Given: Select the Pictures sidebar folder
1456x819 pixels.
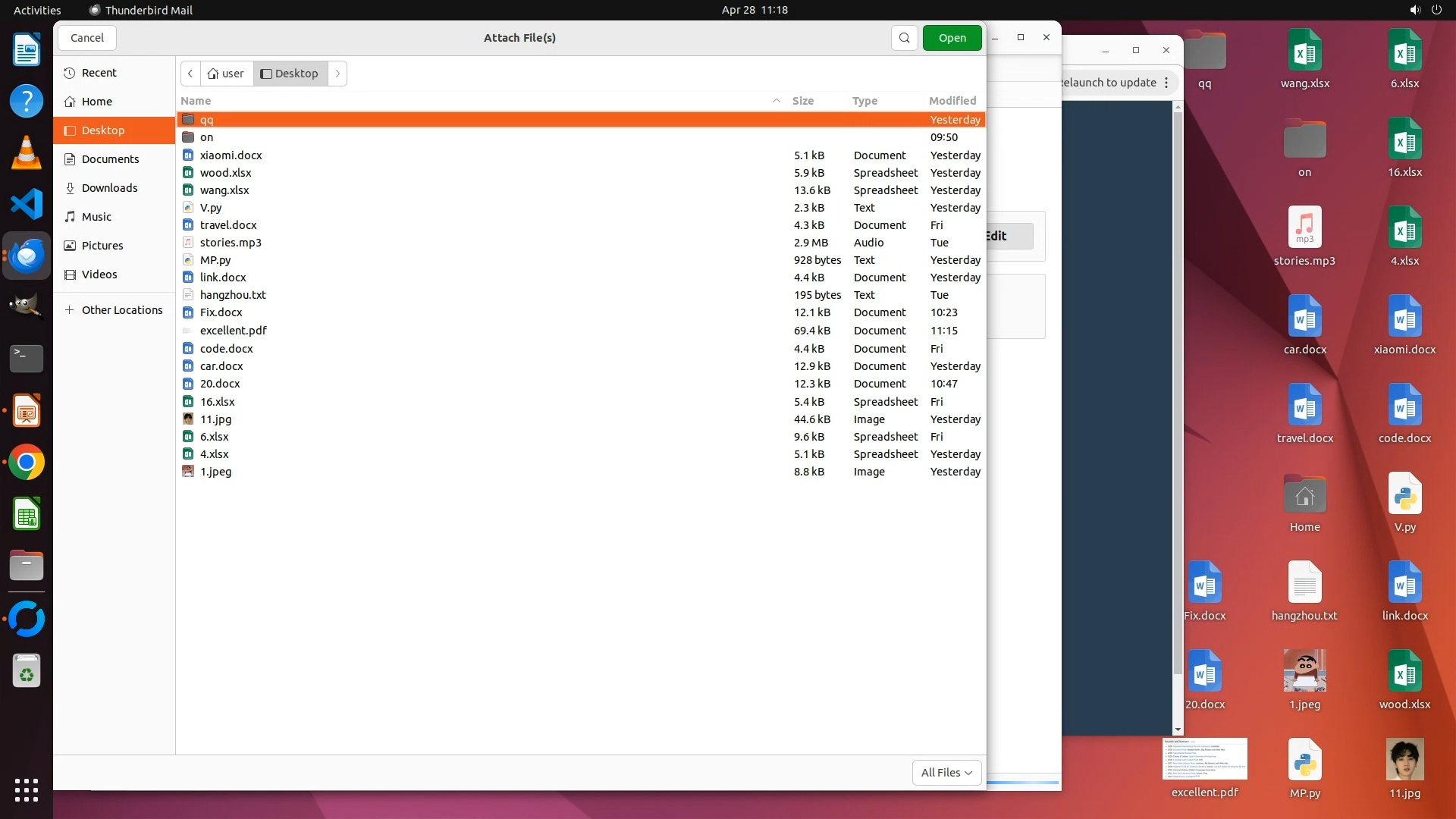Looking at the screenshot, I should point(102,246).
